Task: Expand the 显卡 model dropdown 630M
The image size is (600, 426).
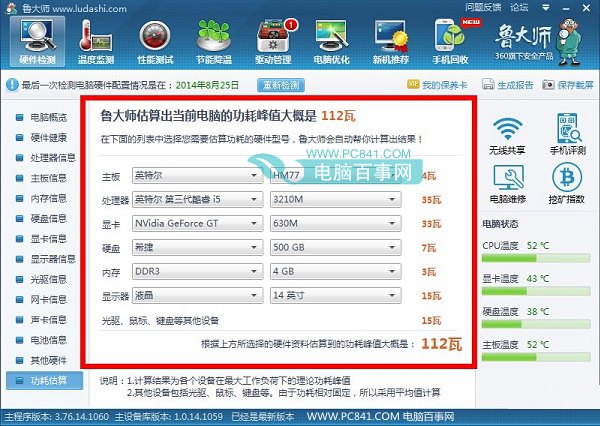Action: (x=336, y=224)
